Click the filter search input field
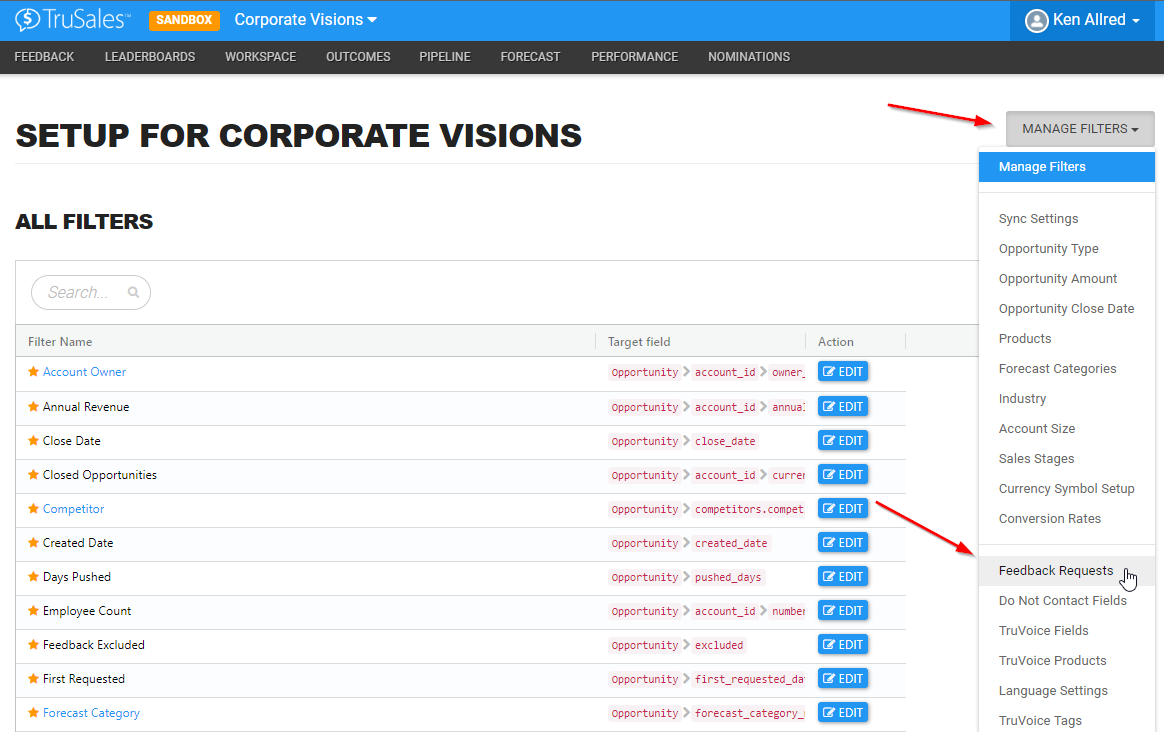 tap(91, 293)
